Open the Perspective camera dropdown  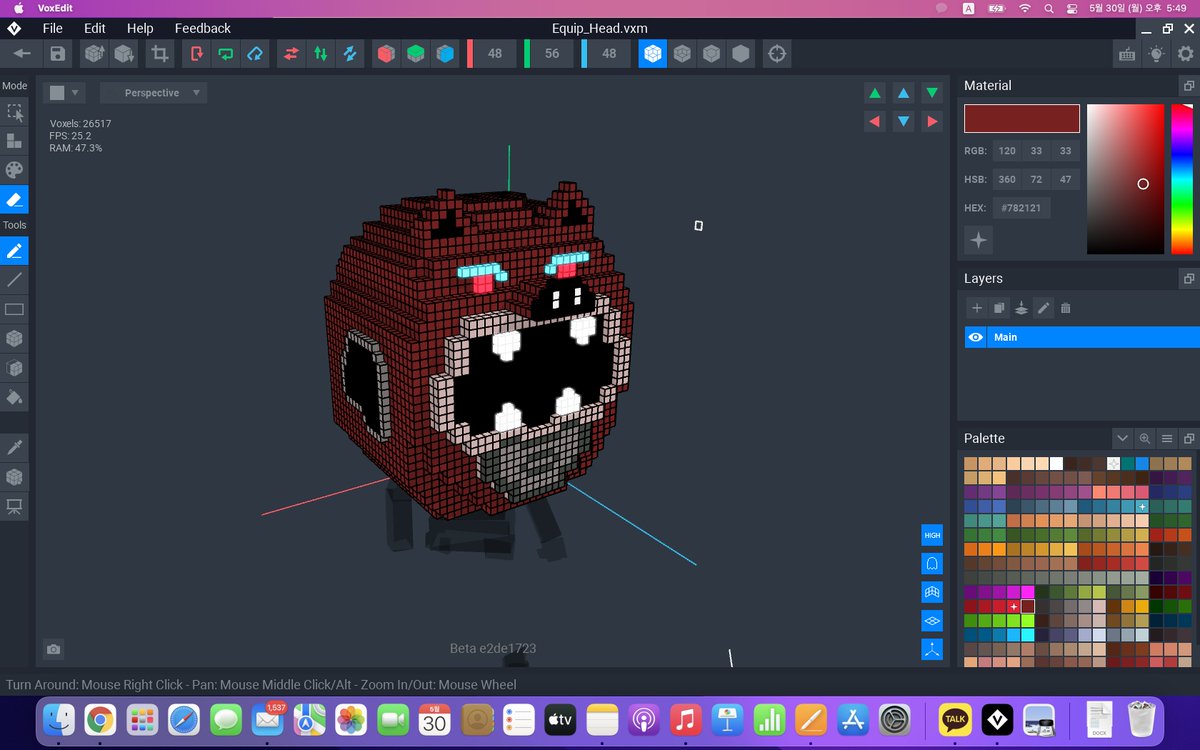pos(153,93)
